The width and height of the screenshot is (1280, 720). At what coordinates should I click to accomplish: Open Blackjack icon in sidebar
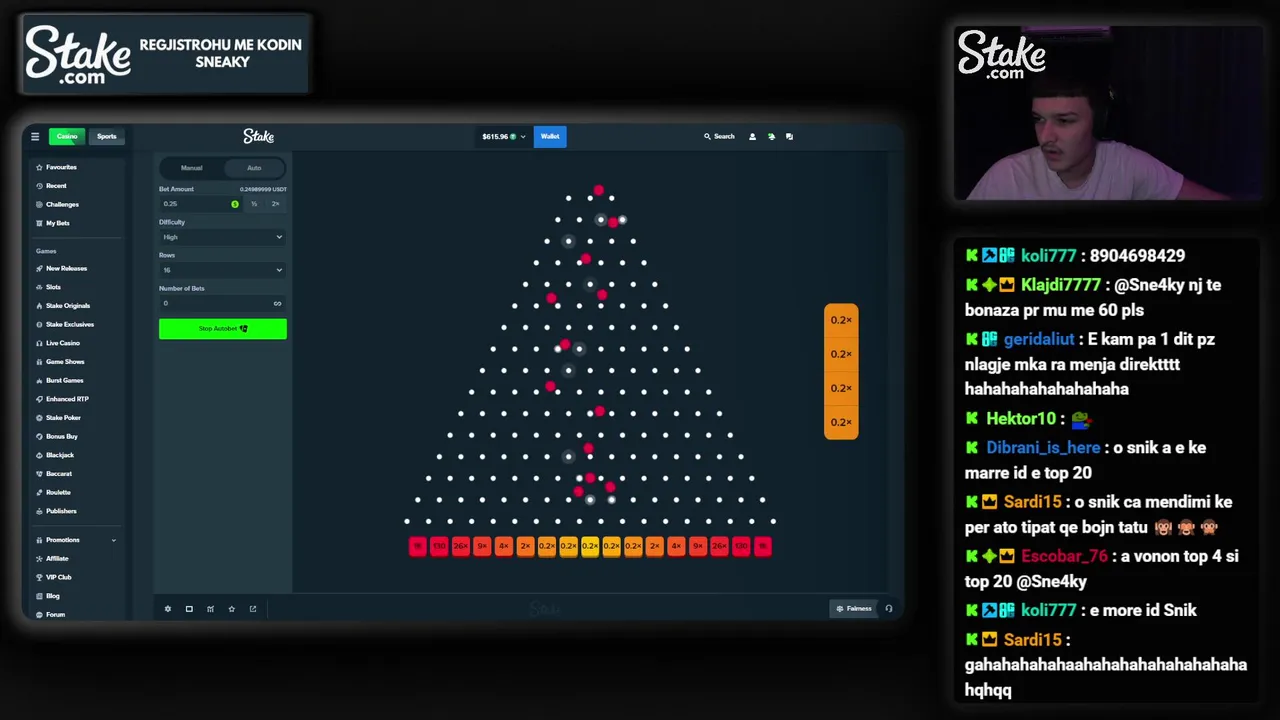tap(39, 455)
